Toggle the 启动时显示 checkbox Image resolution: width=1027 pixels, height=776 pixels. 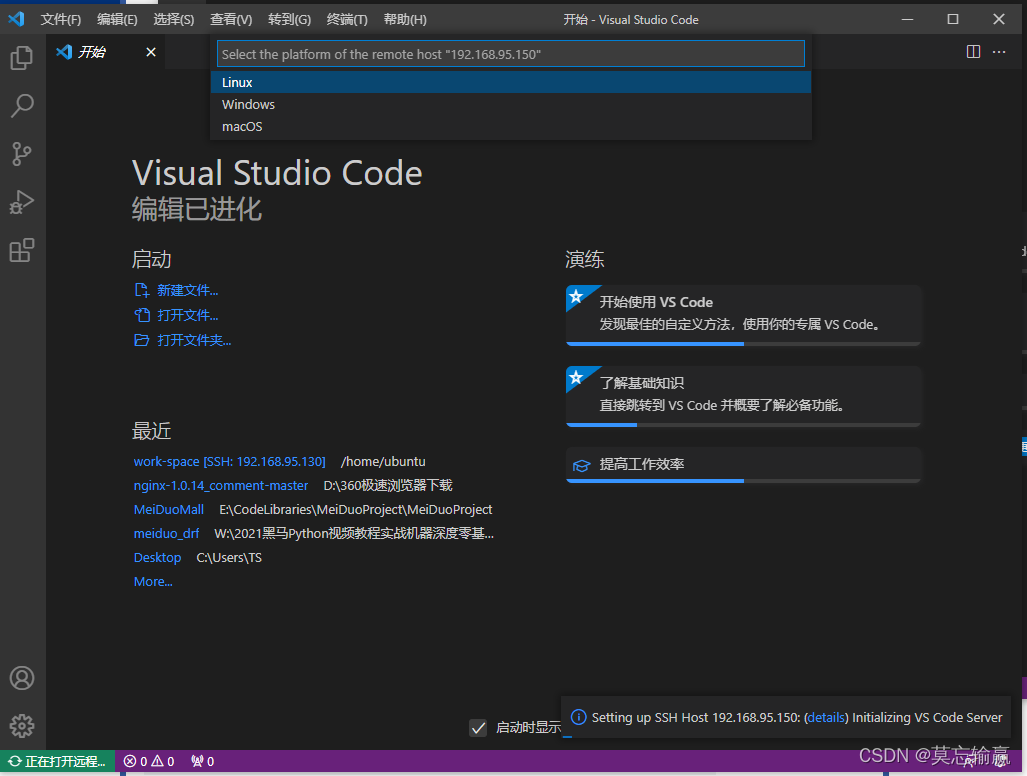click(478, 728)
